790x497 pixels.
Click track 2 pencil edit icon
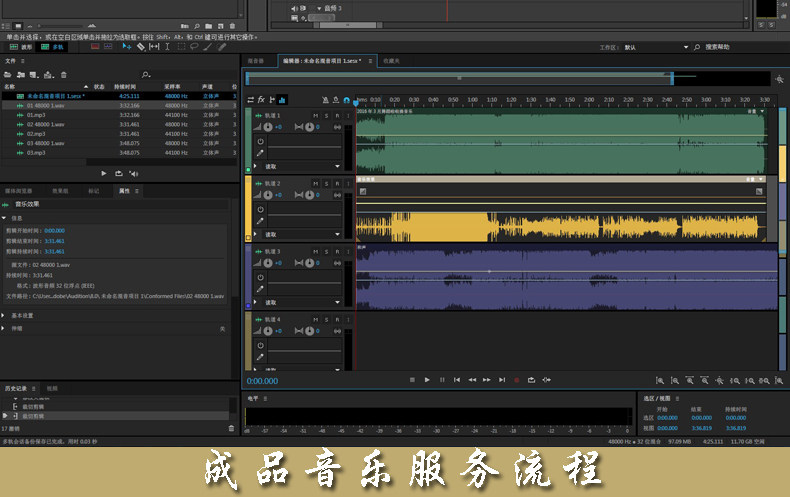pyautogui.click(x=260, y=221)
